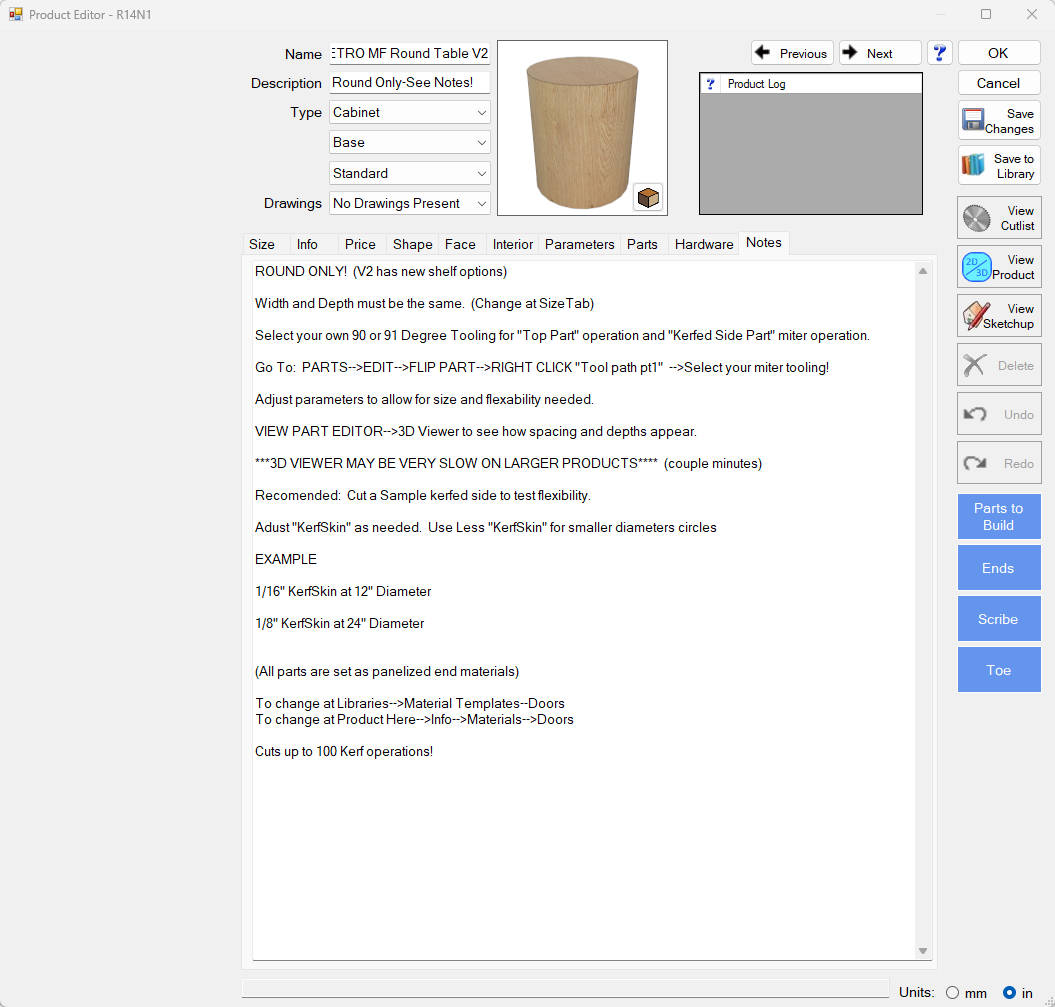
Task: Click the View Product 2D/3D icon
Action: pyautogui.click(x=975, y=267)
